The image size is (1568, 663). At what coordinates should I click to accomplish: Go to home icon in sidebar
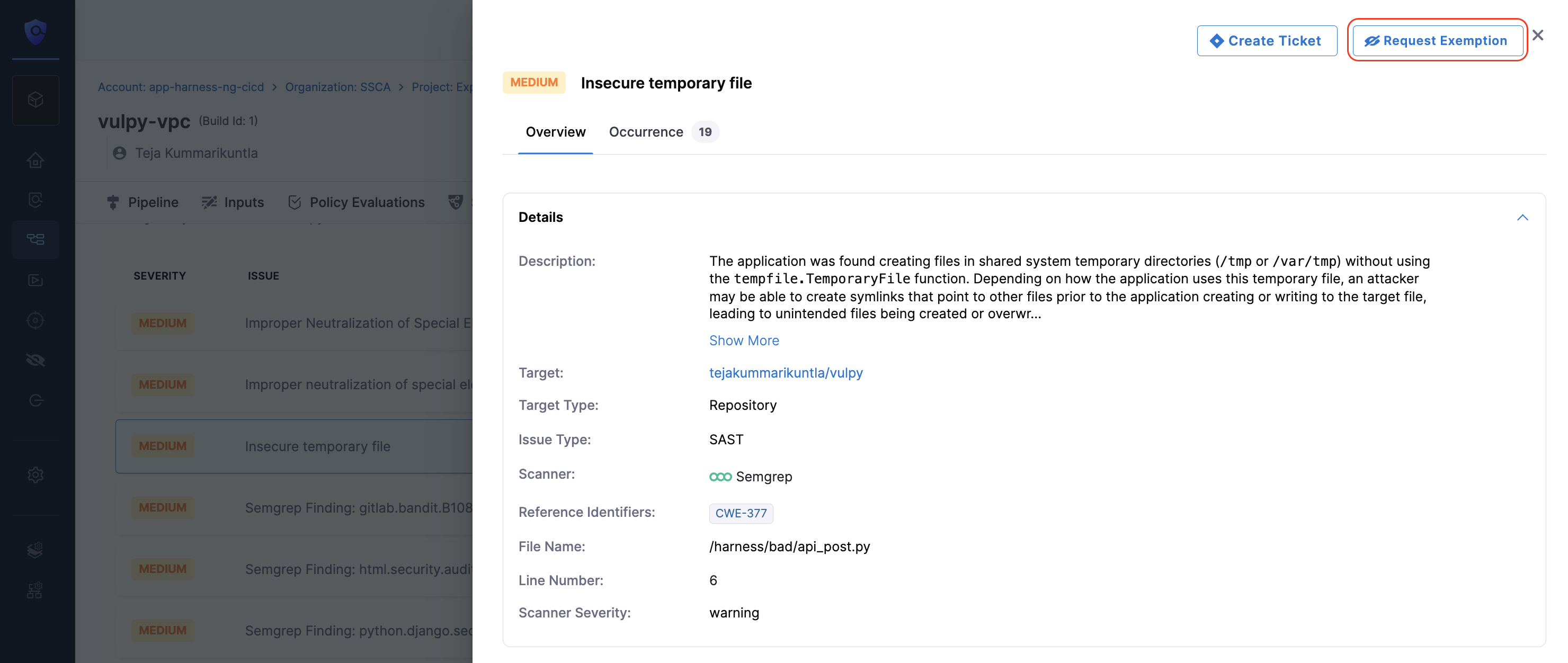[35, 160]
